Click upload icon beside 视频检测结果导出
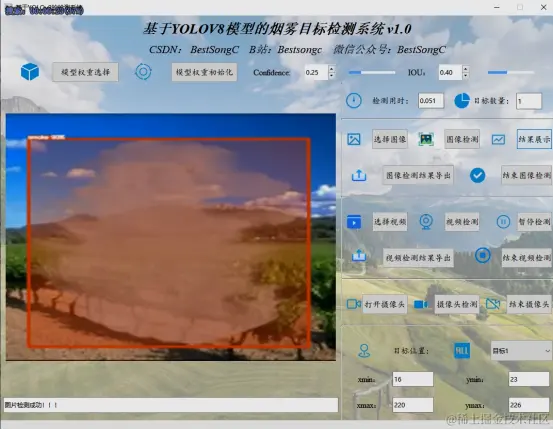The width and height of the screenshot is (554, 430). pyautogui.click(x=359, y=255)
